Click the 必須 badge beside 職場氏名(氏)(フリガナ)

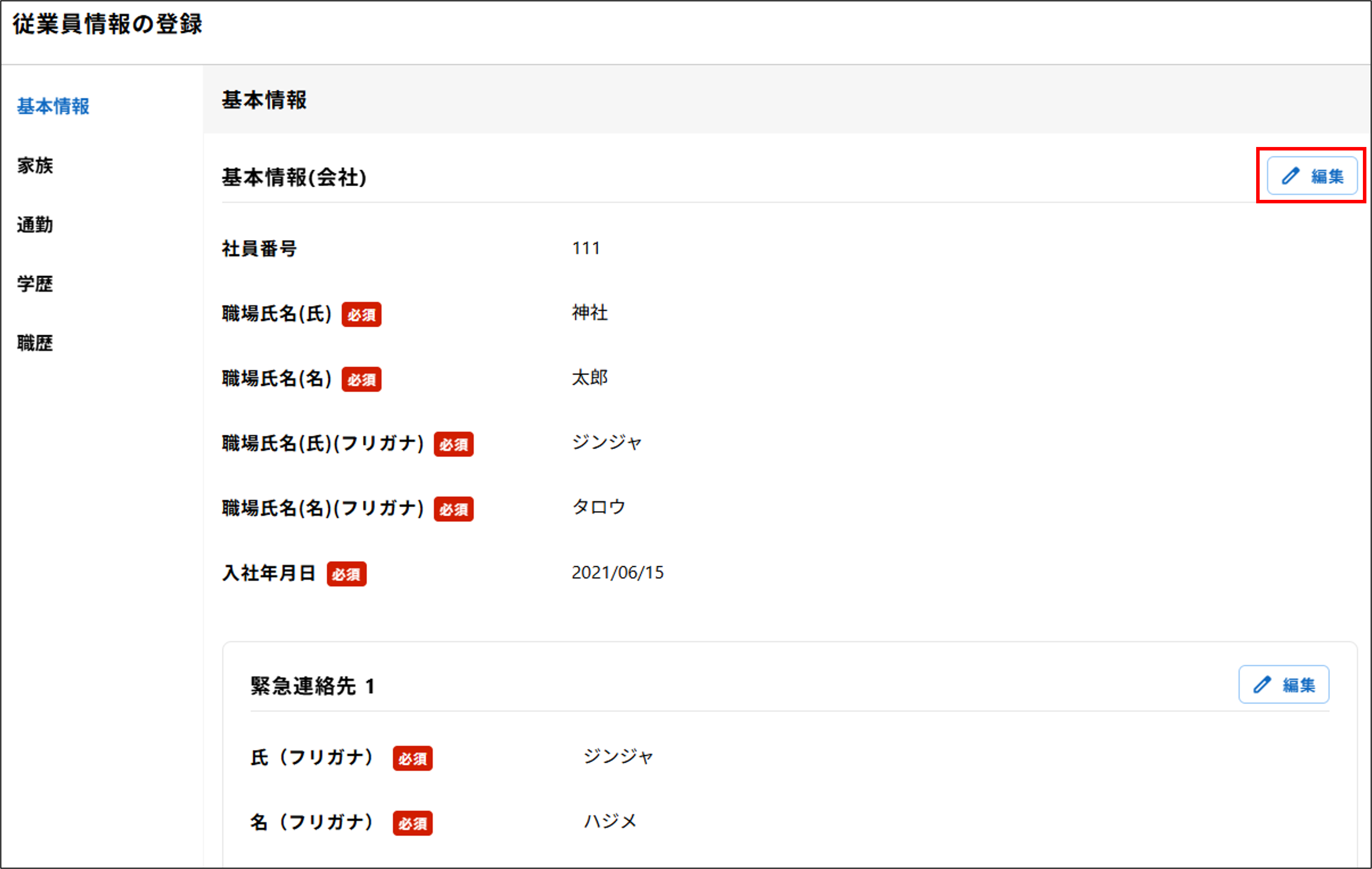tap(454, 446)
